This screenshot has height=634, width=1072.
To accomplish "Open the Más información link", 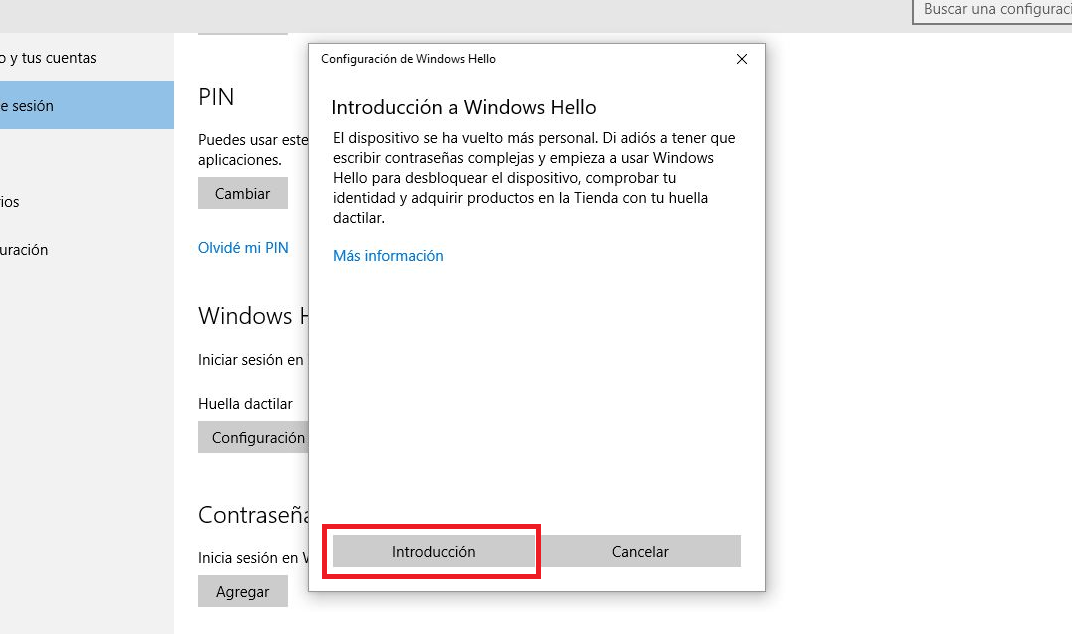I will point(388,256).
